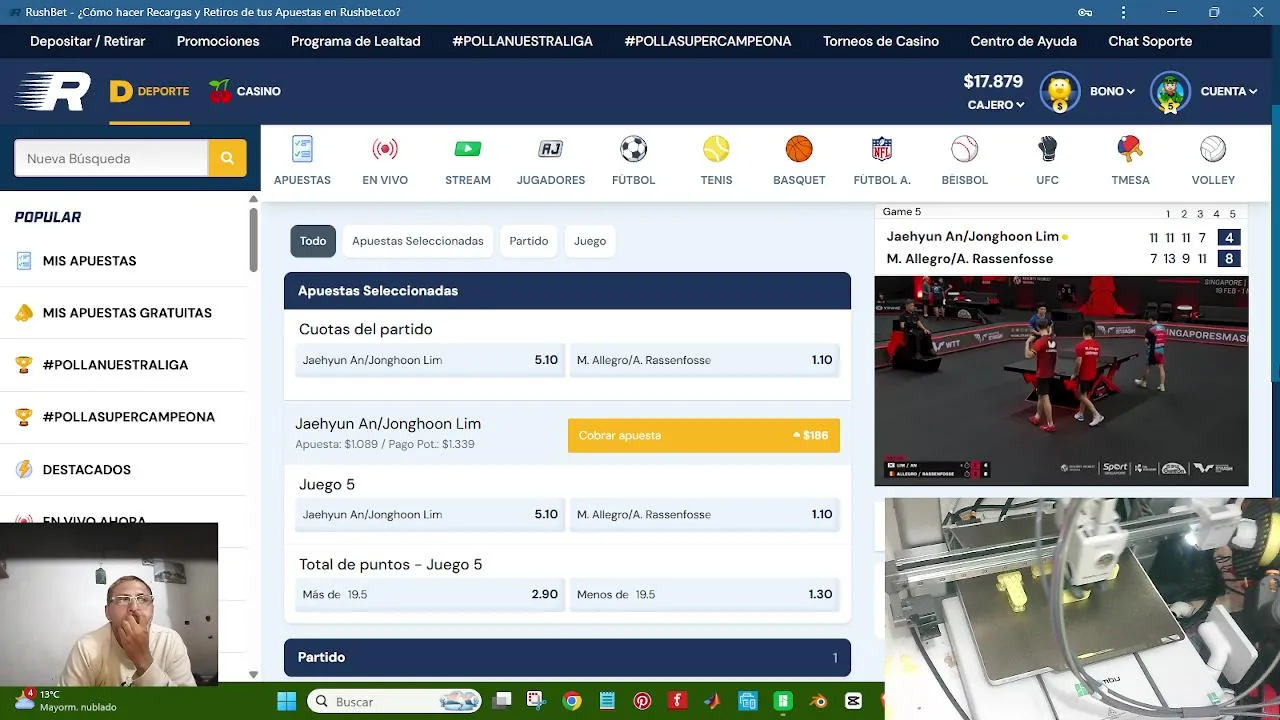1280x720 pixels.
Task: Select the Partido filter tab
Action: click(529, 241)
